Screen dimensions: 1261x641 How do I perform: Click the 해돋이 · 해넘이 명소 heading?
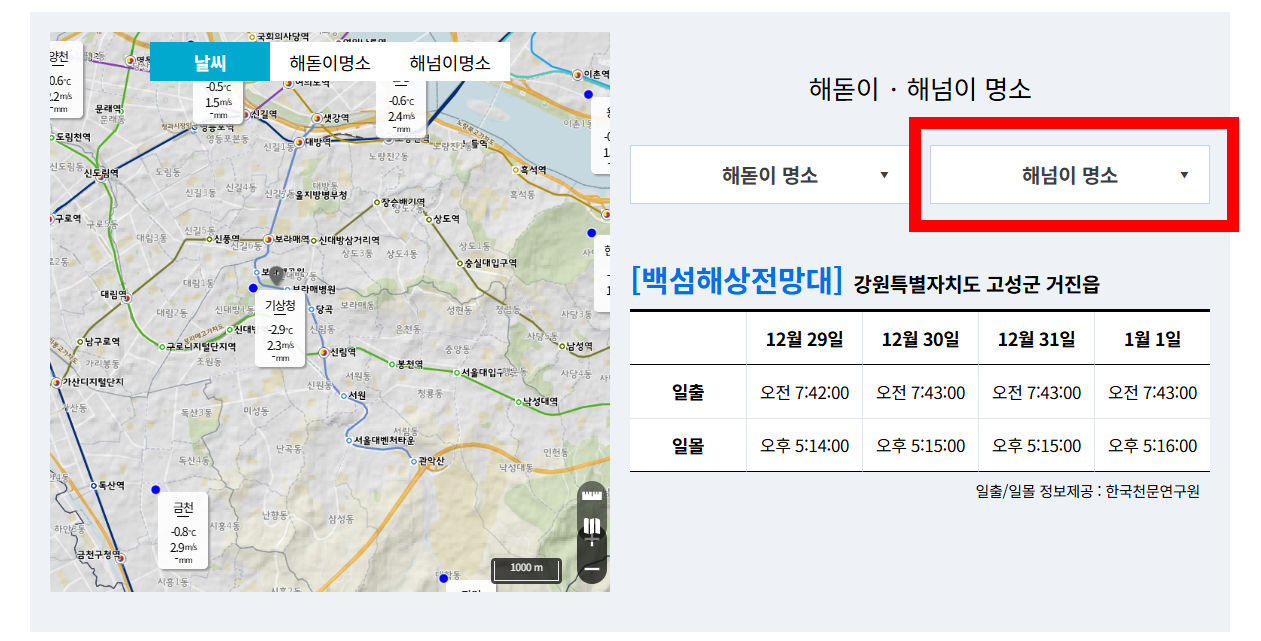[x=920, y=89]
